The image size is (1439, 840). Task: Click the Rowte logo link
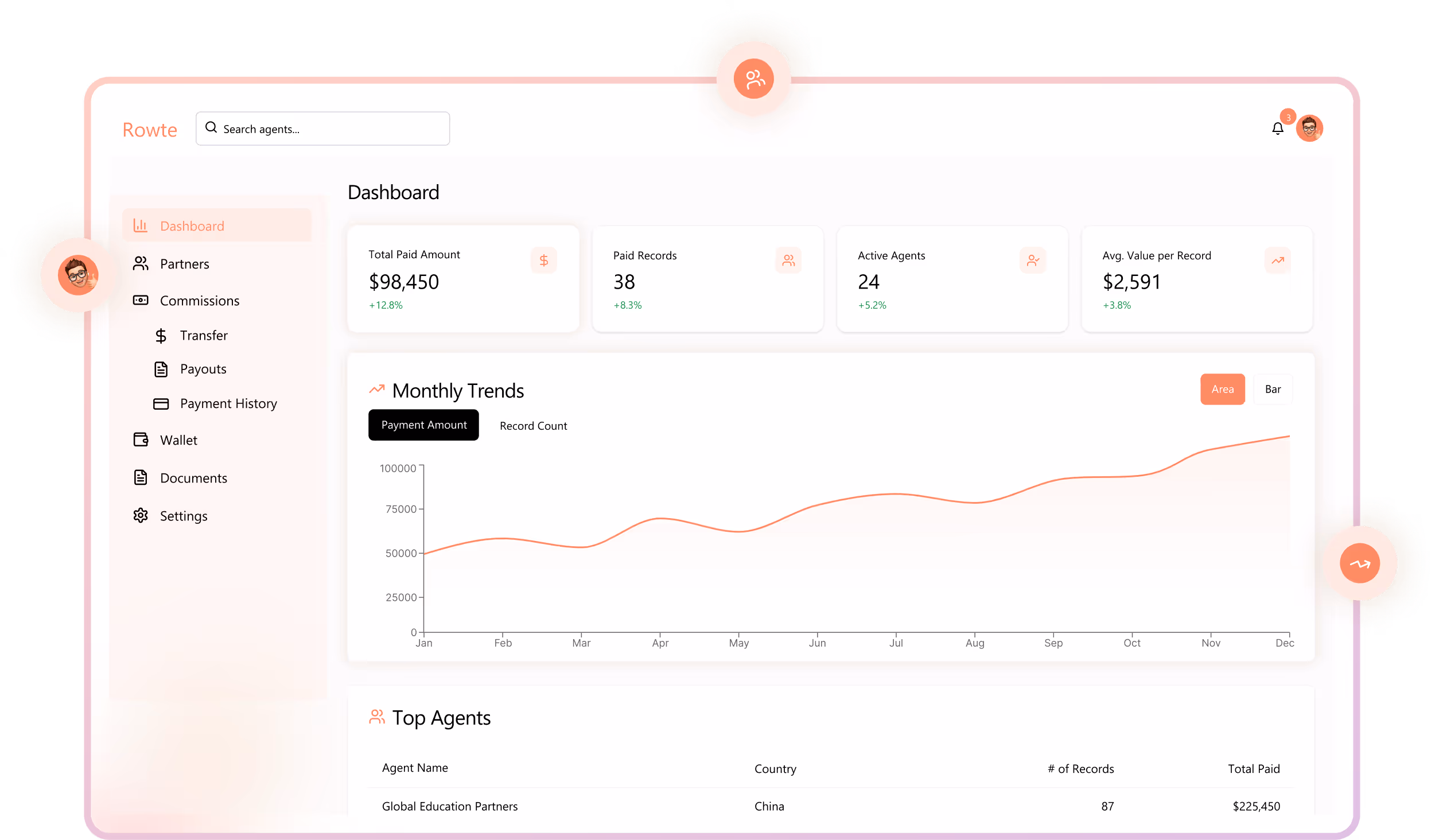(x=150, y=130)
